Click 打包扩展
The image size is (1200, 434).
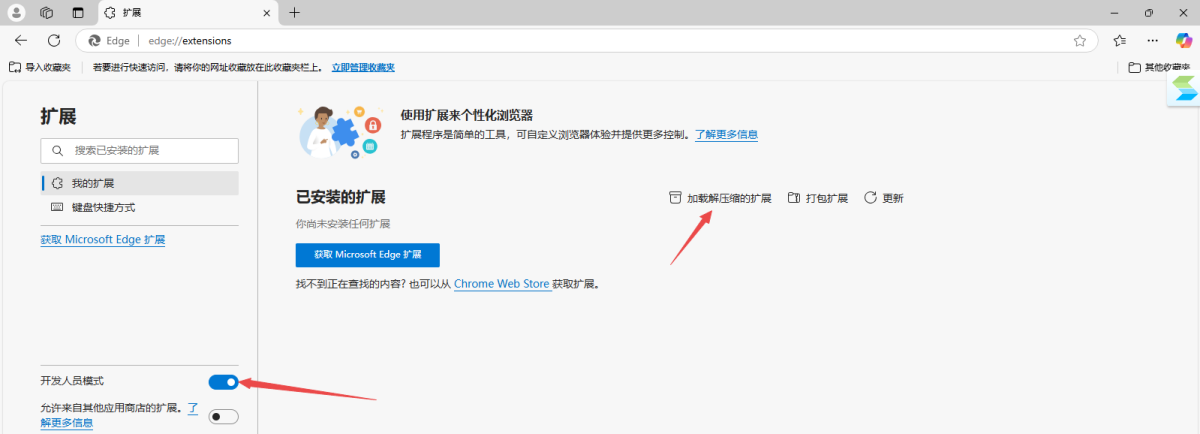coord(818,198)
